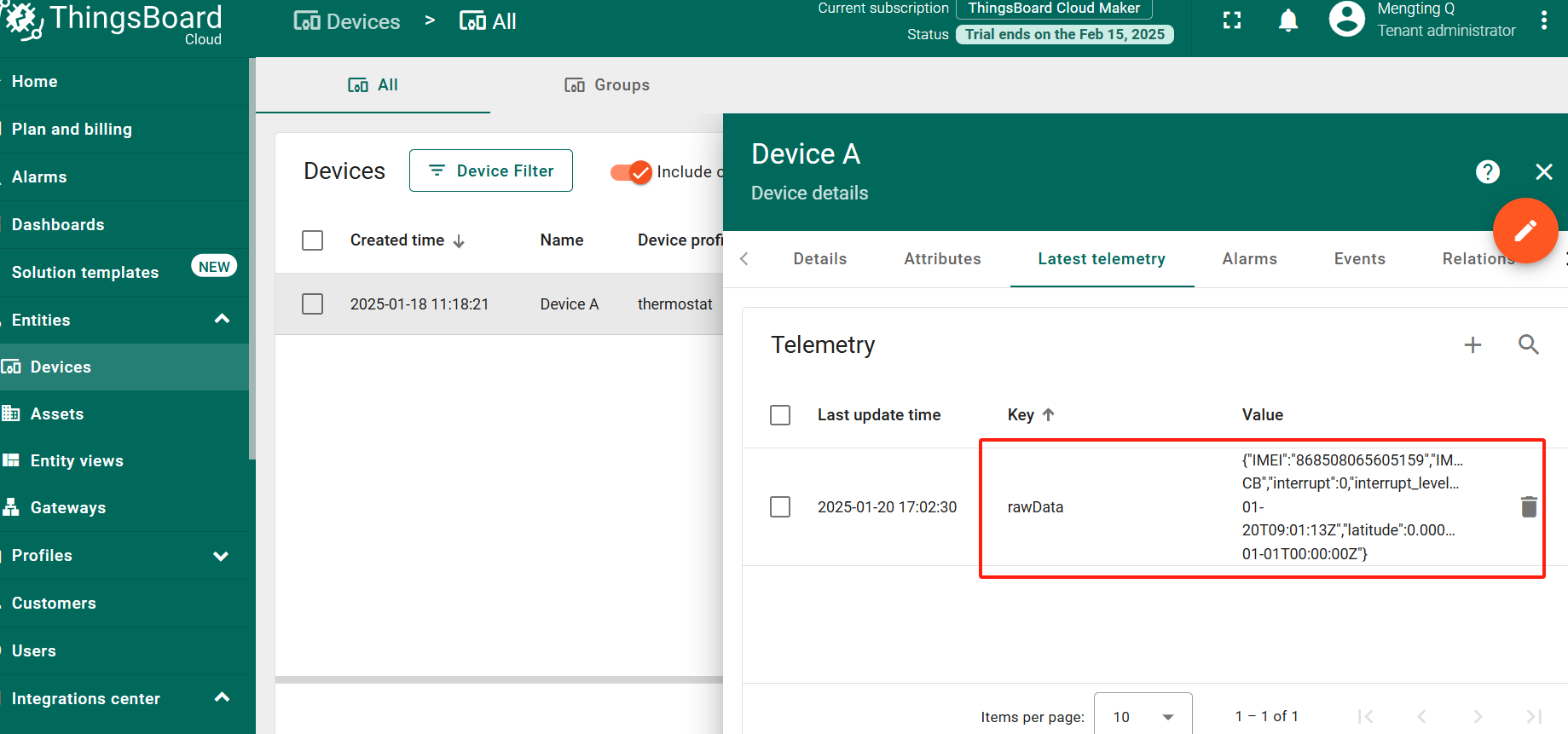
Task: Open the Details tab
Action: (820, 259)
